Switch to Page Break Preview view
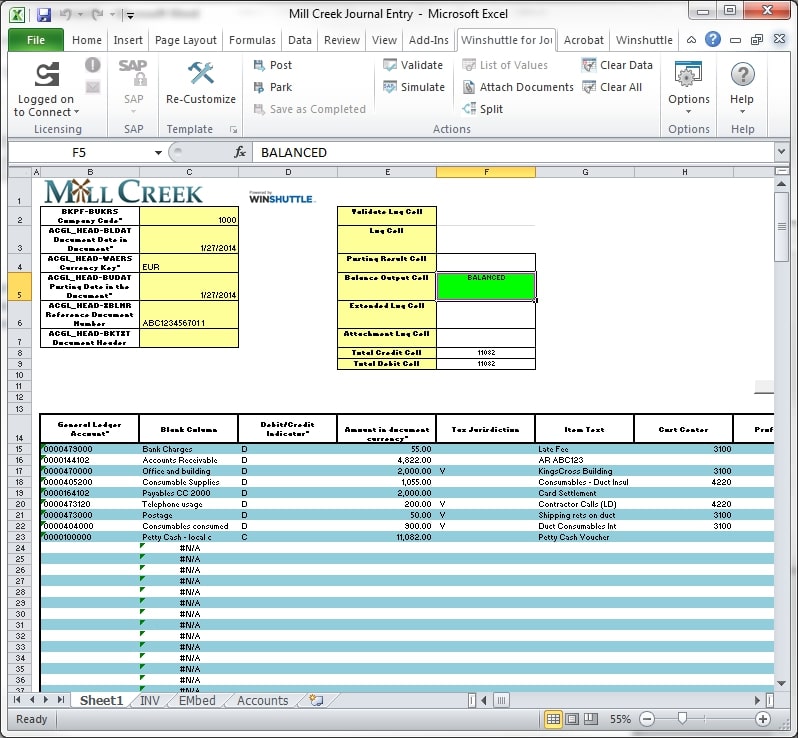798x738 pixels. point(594,719)
